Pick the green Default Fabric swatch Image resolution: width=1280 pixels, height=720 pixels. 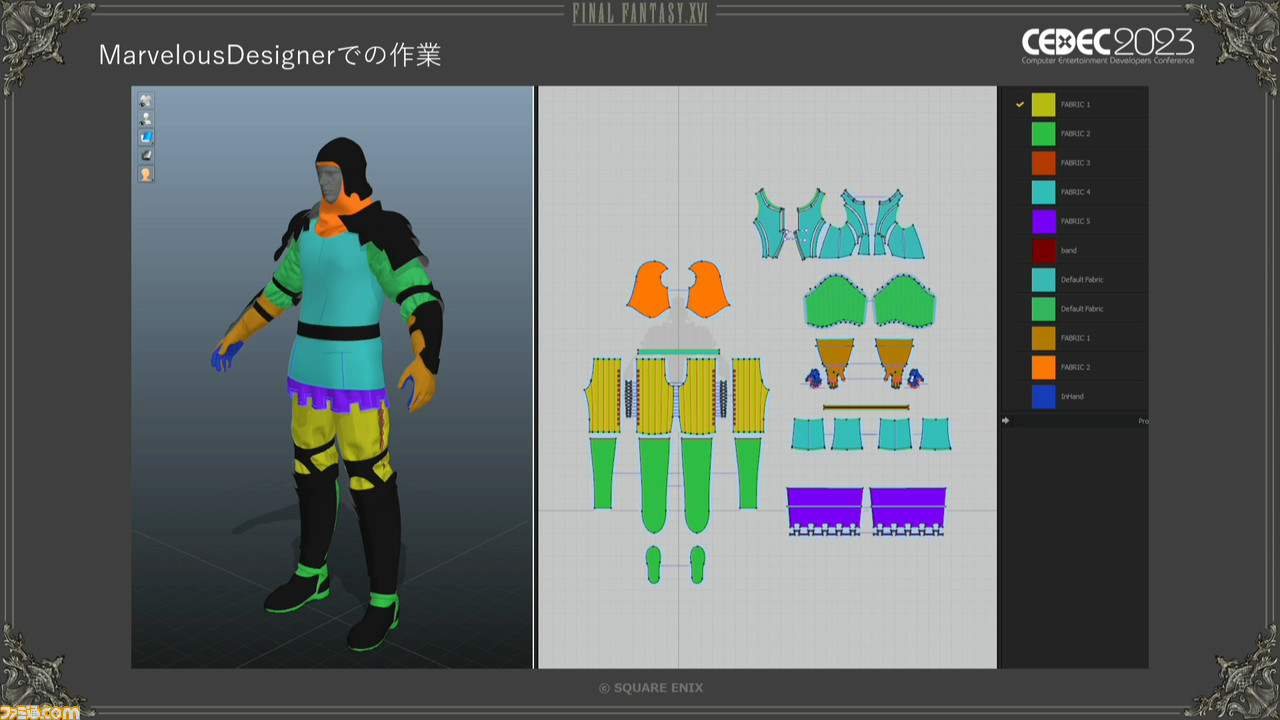tap(1044, 308)
